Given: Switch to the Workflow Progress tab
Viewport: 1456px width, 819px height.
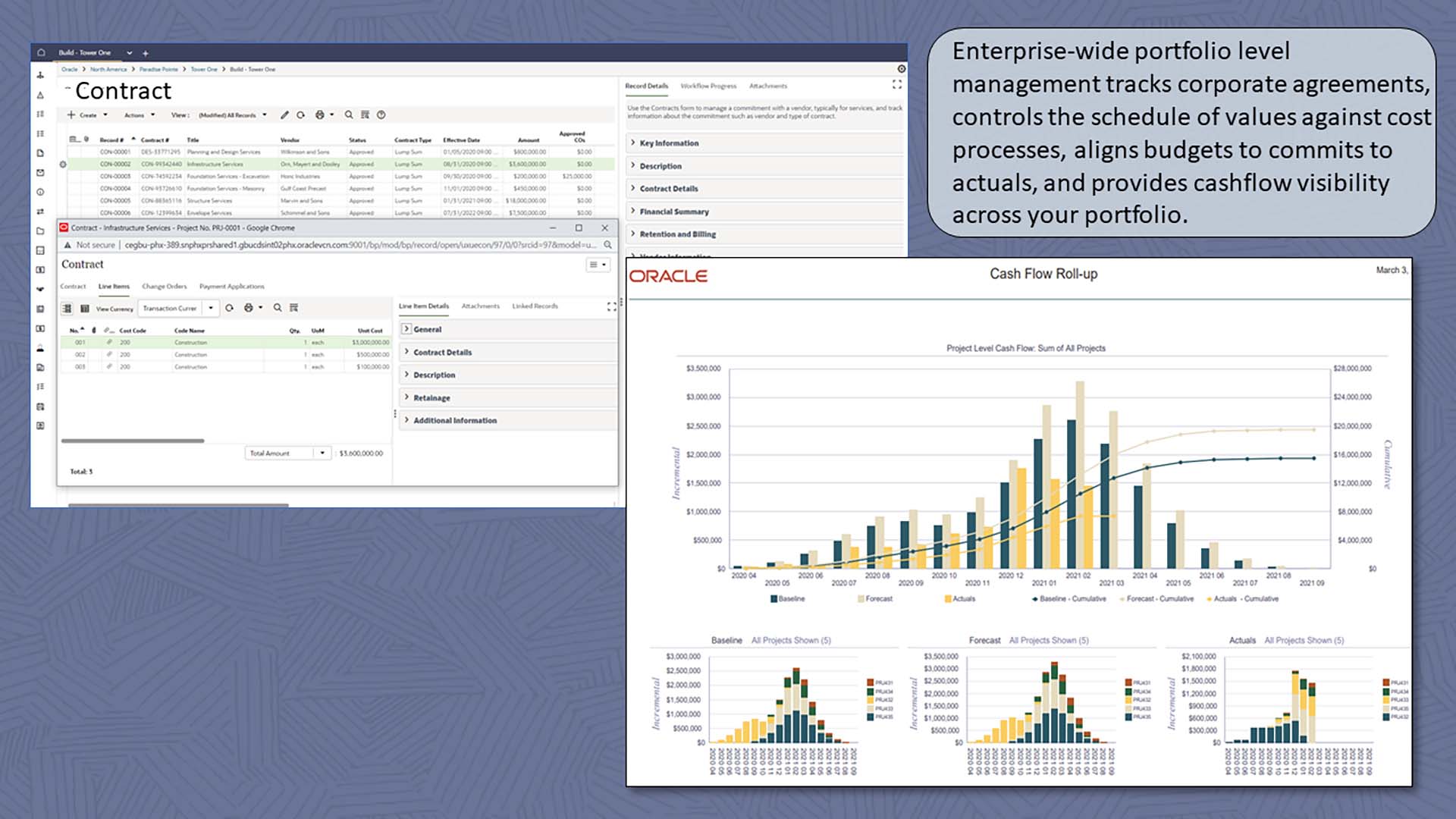Looking at the screenshot, I should pyautogui.click(x=708, y=86).
